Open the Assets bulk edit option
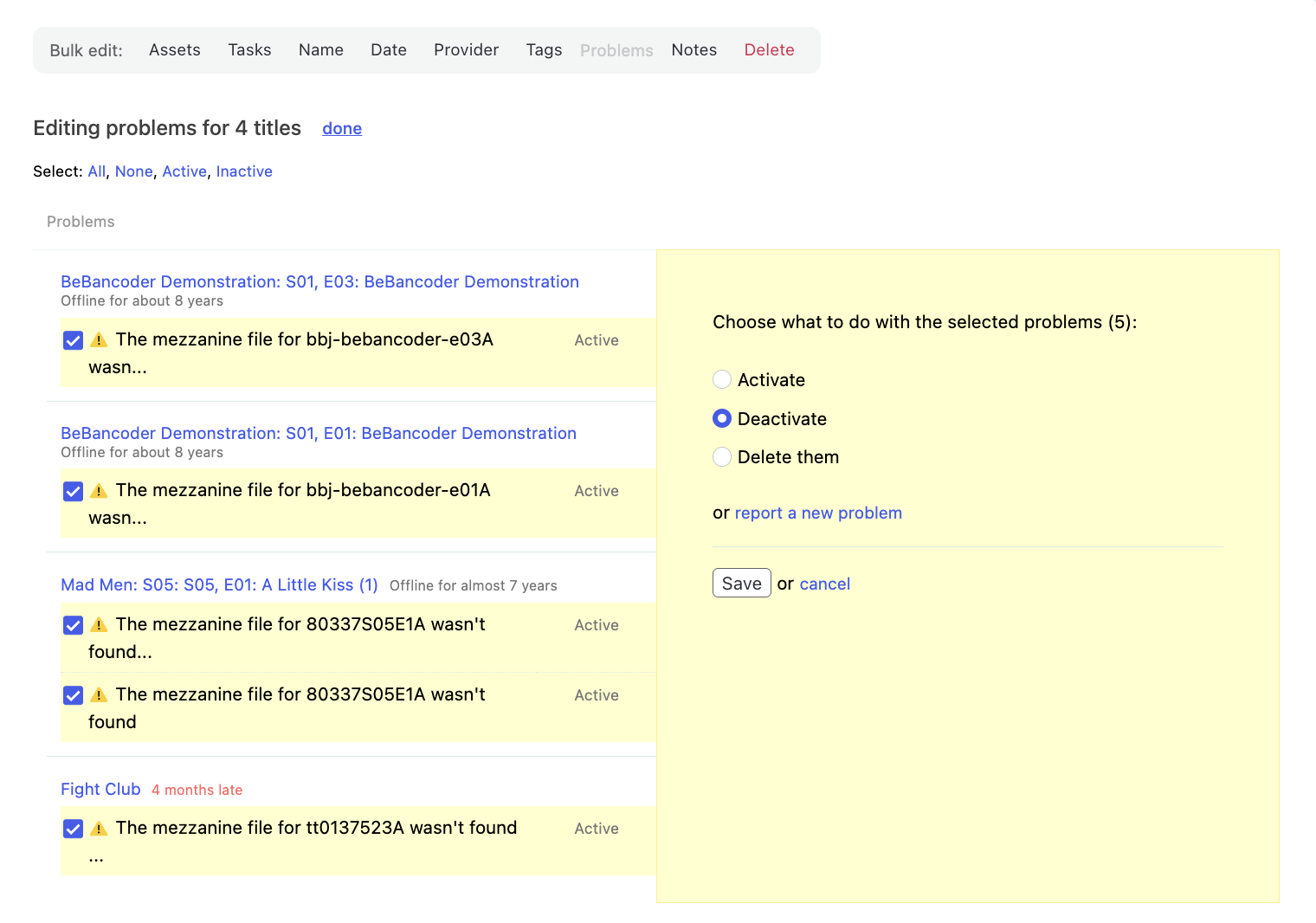This screenshot has width=1316, height=923. coord(174,50)
